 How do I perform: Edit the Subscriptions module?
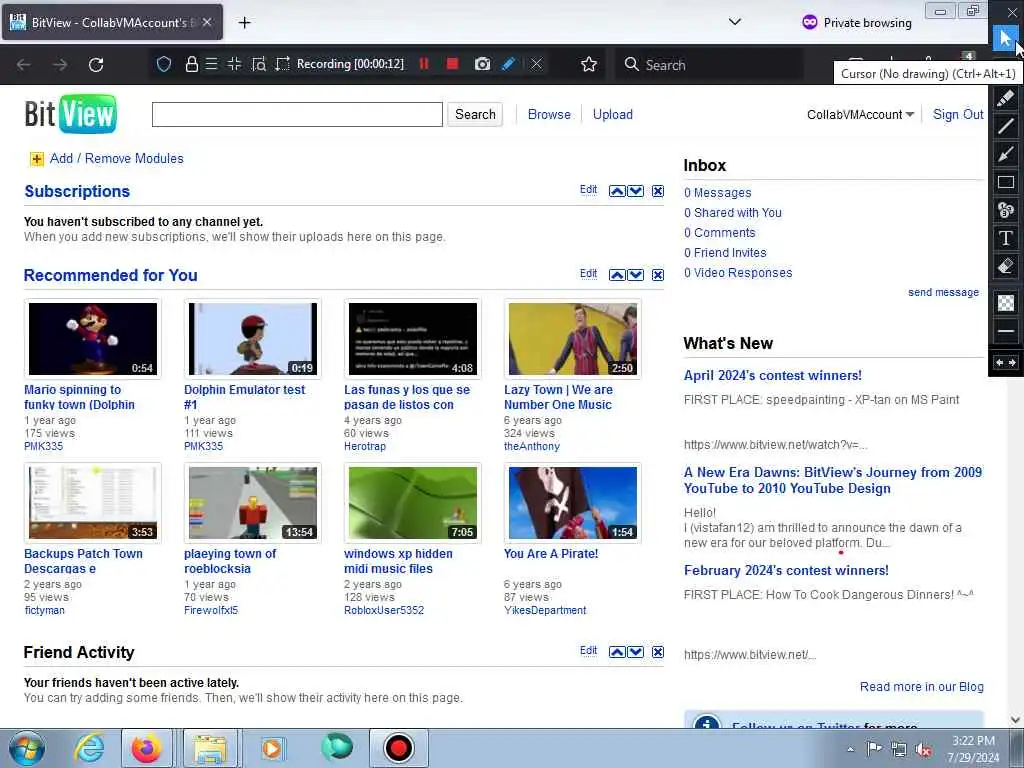pyautogui.click(x=588, y=189)
